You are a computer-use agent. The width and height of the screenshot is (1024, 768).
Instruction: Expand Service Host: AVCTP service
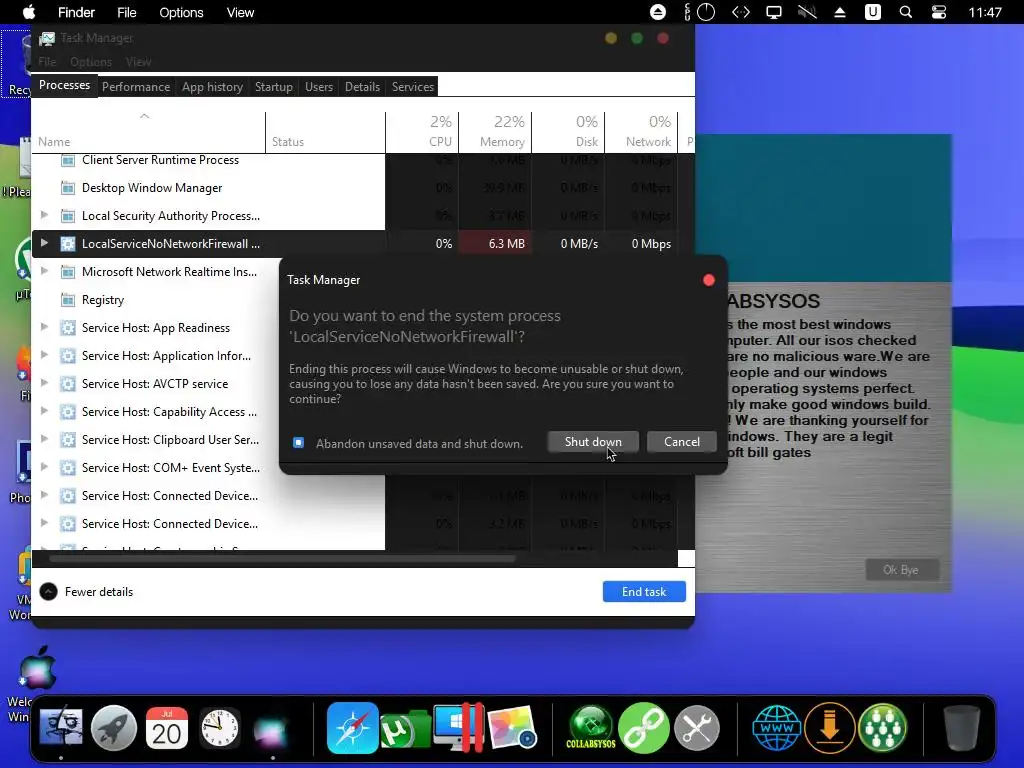44,383
